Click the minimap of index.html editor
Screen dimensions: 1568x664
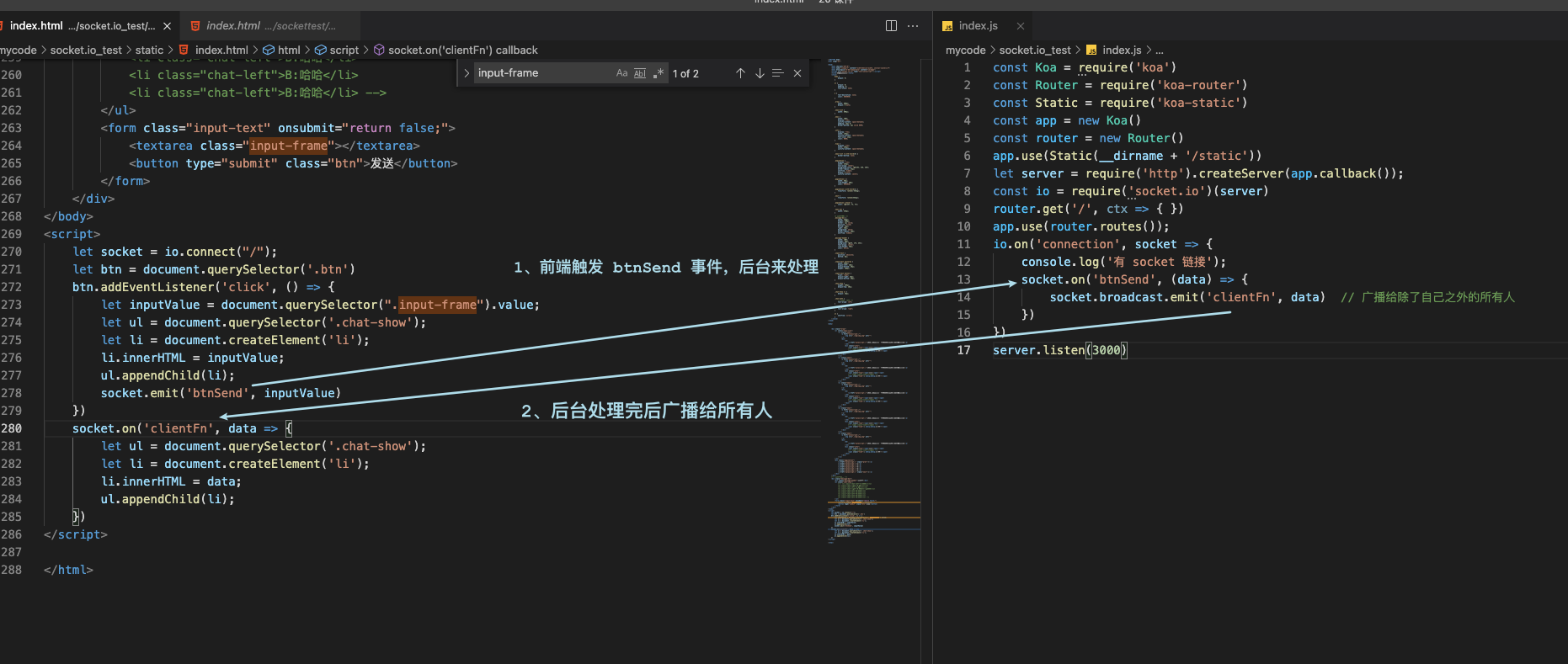(x=873, y=301)
